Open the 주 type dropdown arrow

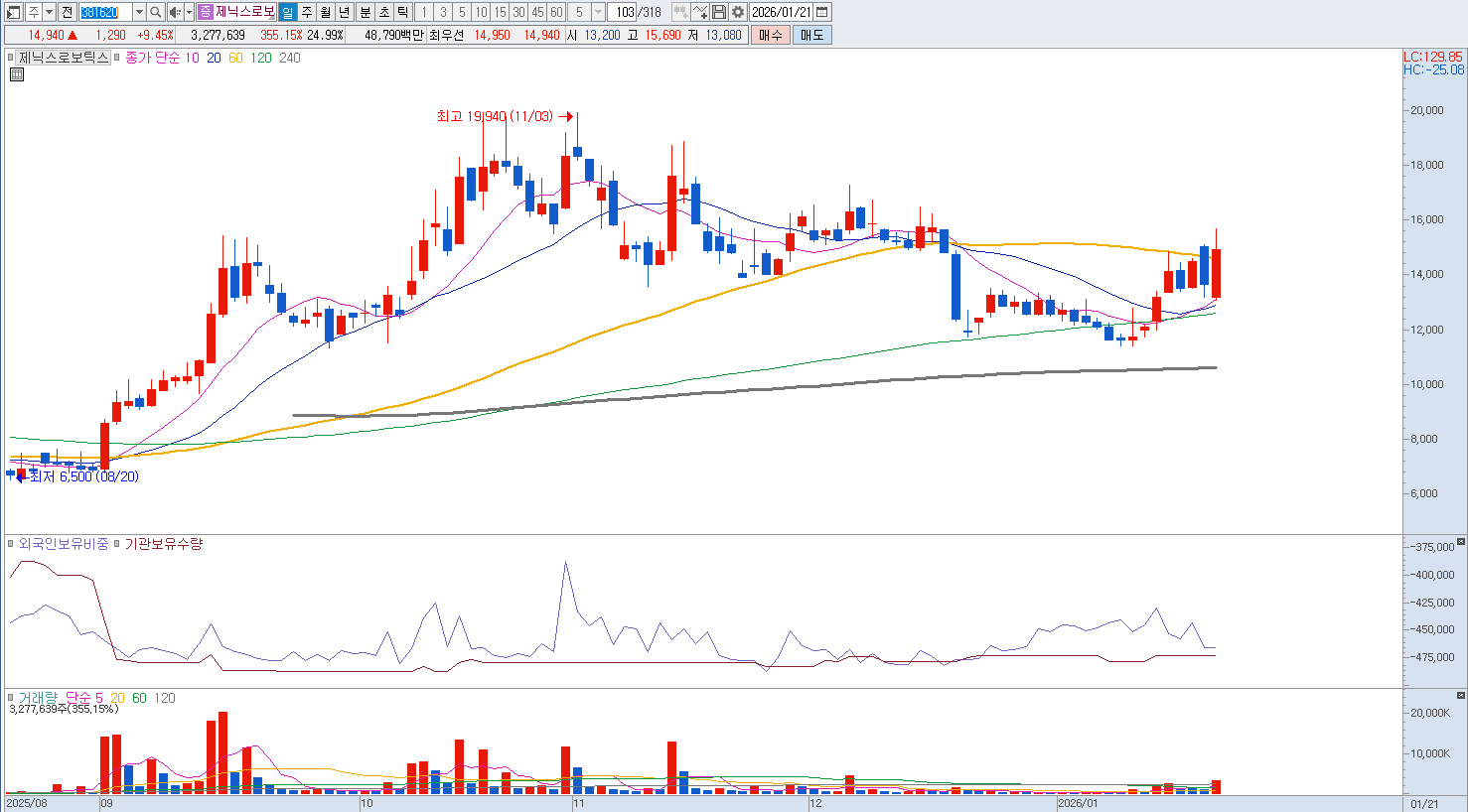point(49,12)
